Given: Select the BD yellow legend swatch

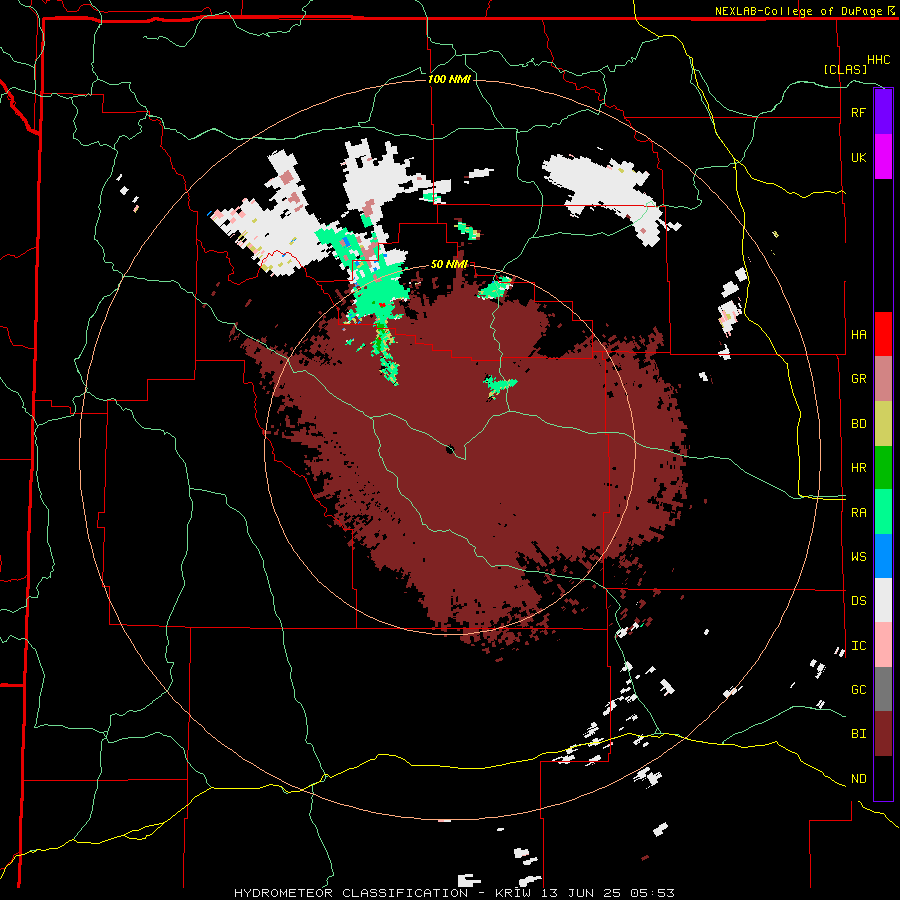Looking at the screenshot, I should [x=883, y=423].
